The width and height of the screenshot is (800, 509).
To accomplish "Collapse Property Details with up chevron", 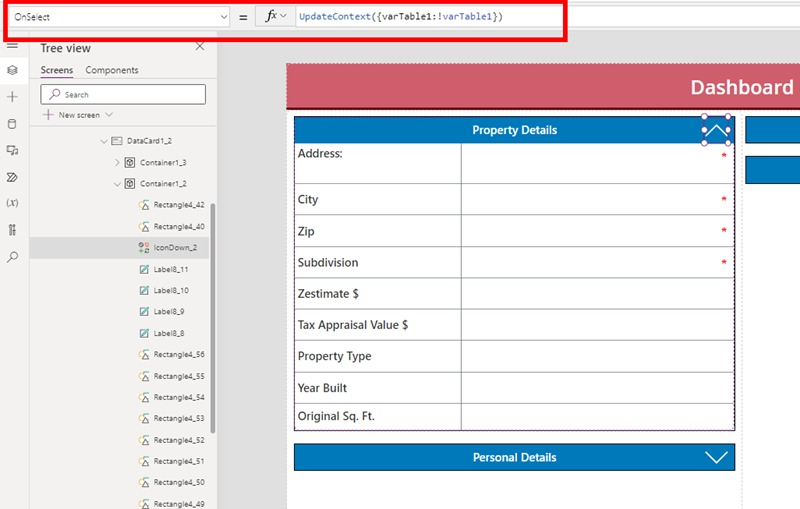I will (716, 130).
